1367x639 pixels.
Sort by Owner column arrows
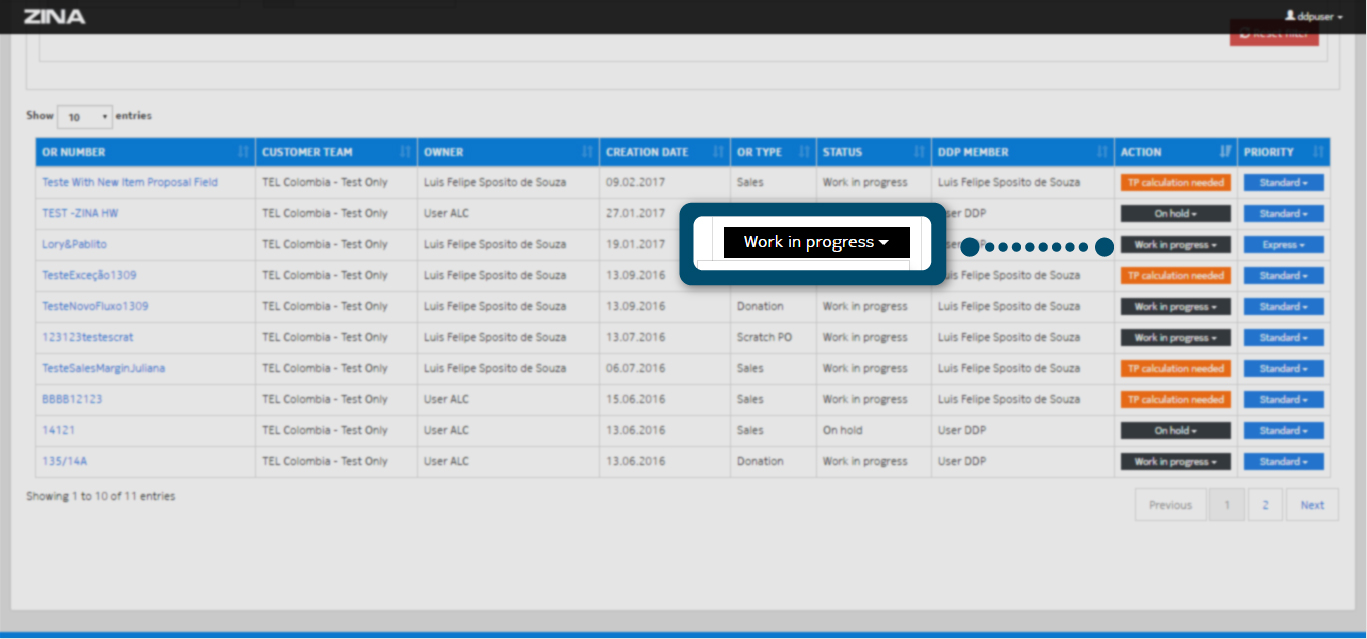tap(587, 152)
